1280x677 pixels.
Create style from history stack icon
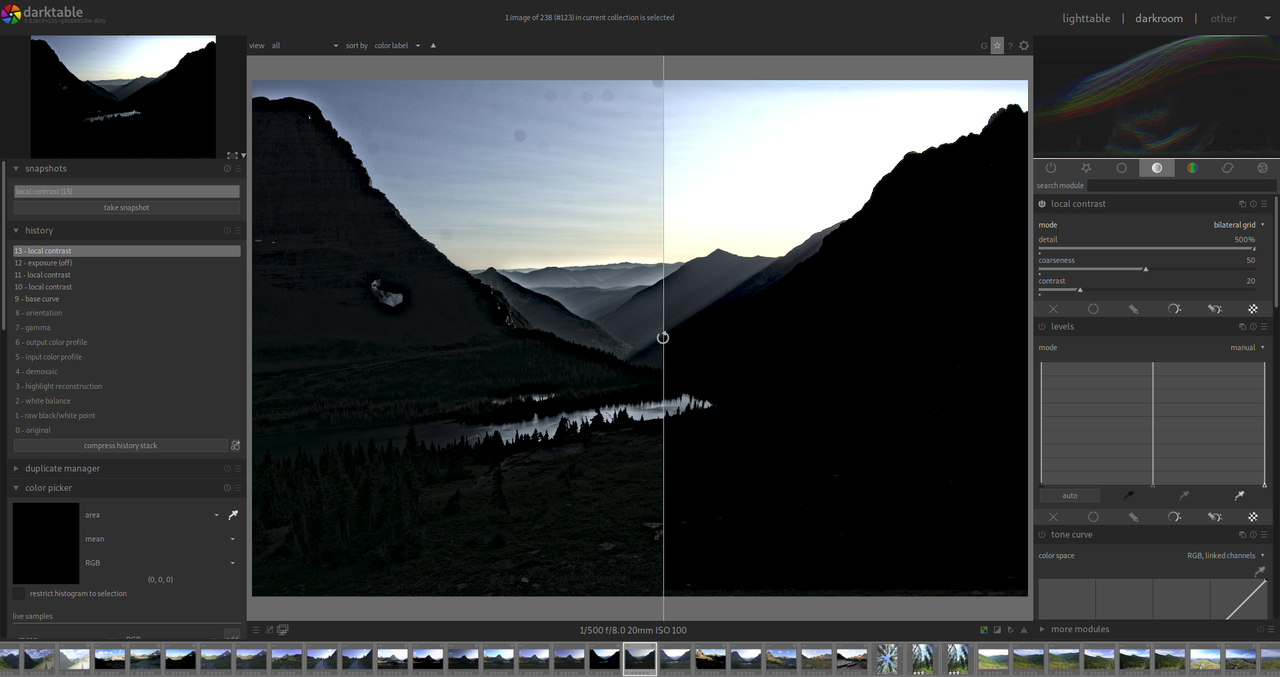point(235,446)
